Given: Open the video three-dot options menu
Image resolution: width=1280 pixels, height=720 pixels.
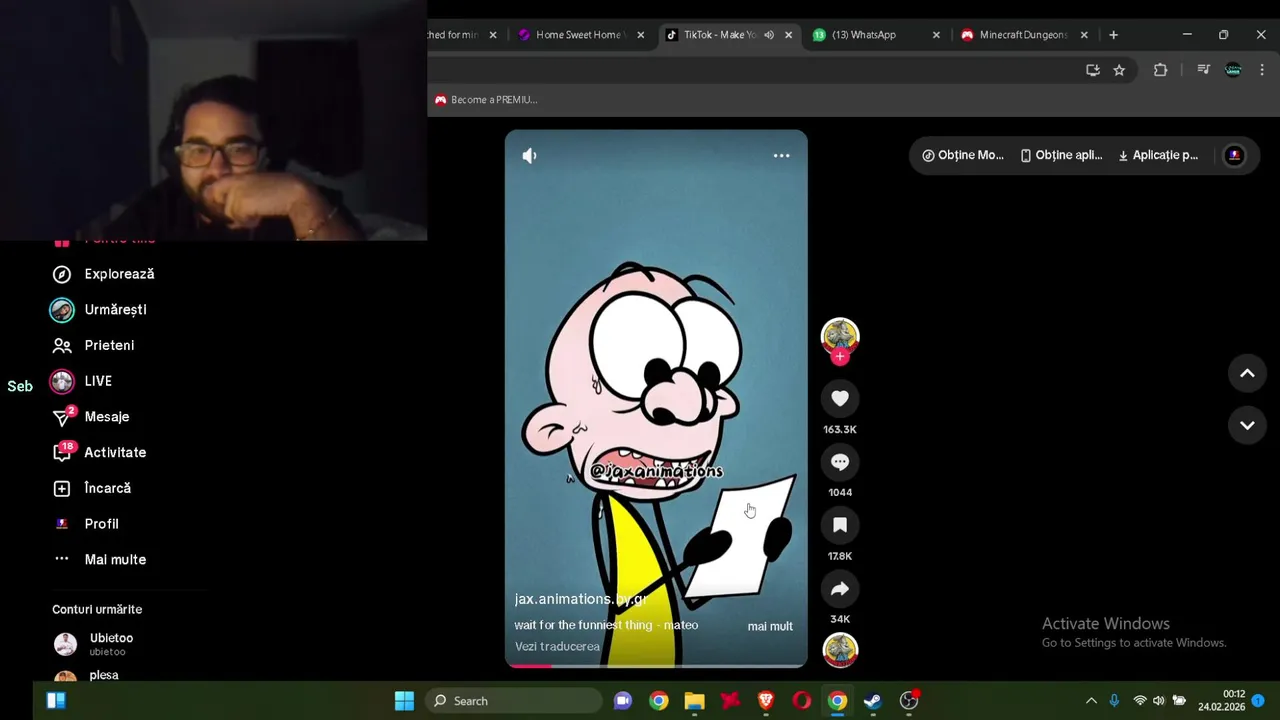Looking at the screenshot, I should (781, 156).
